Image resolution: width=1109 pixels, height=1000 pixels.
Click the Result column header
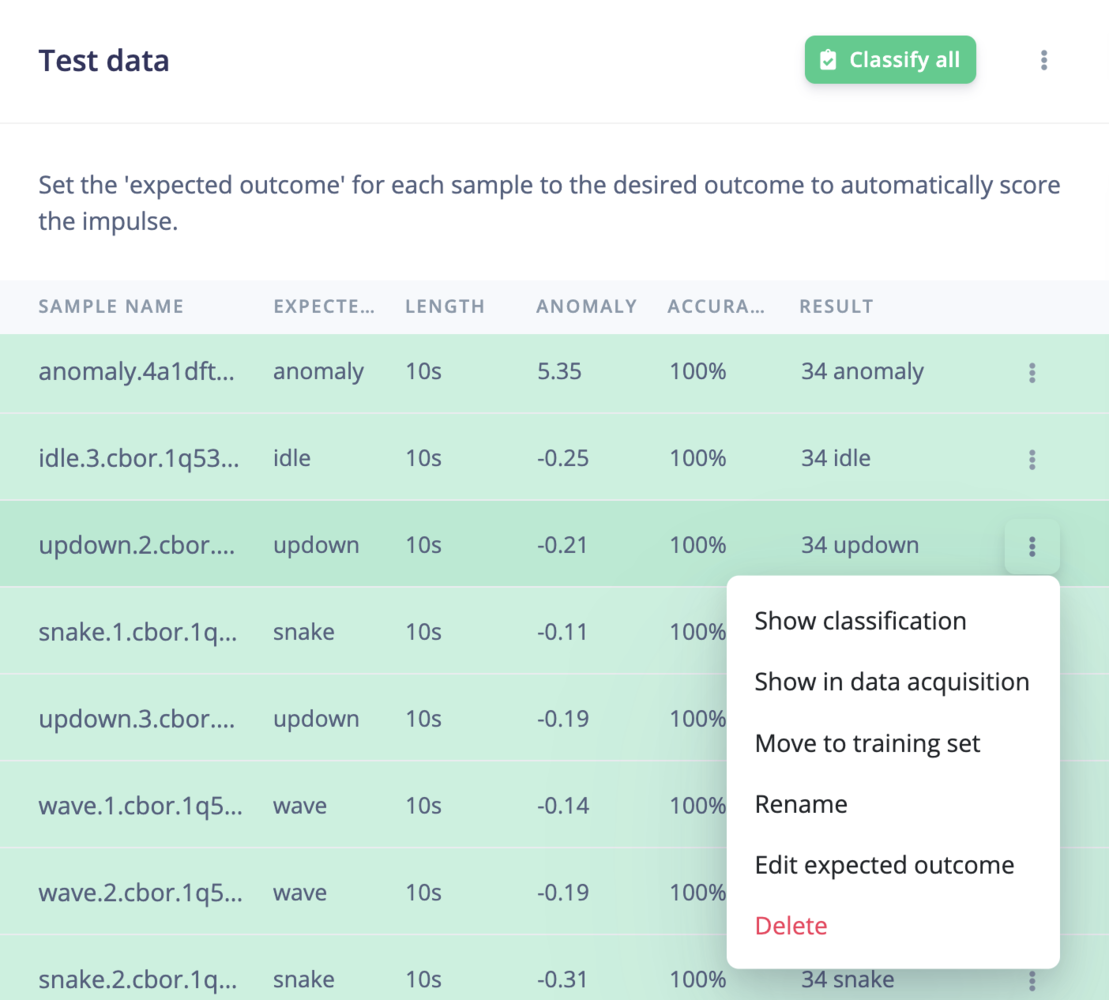tap(836, 307)
